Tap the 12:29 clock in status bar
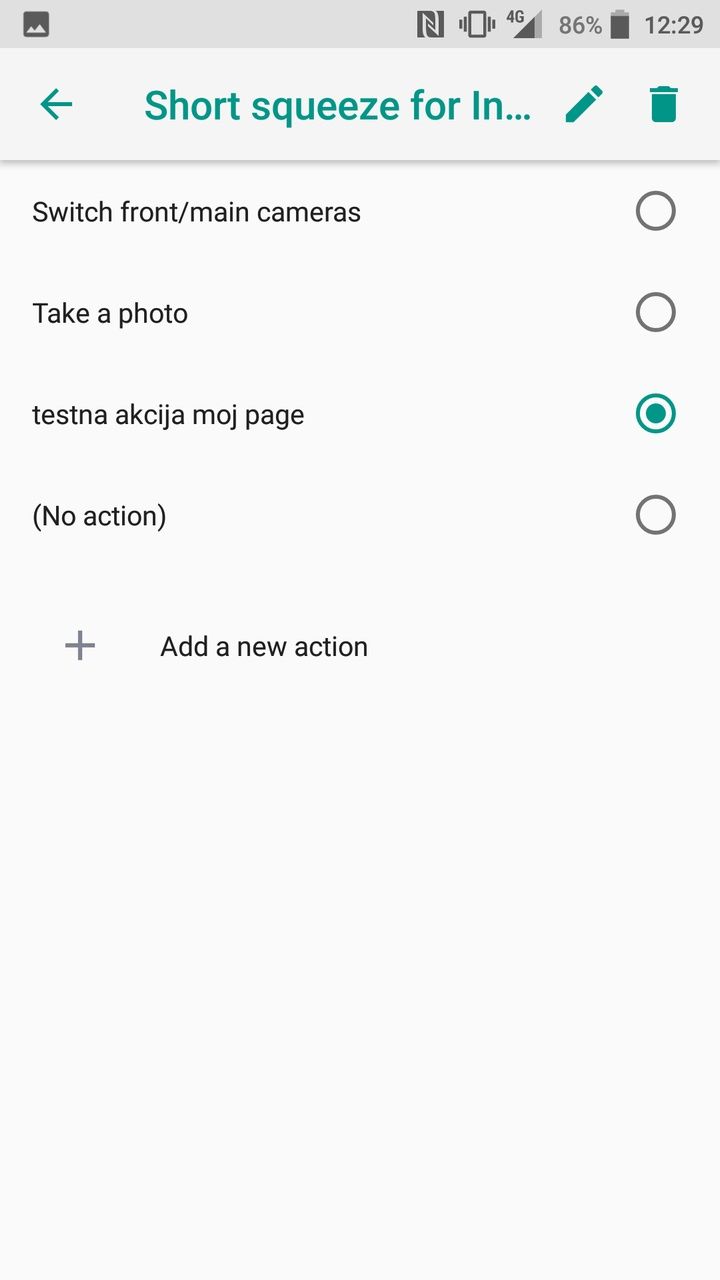This screenshot has width=720, height=1280. (673, 25)
